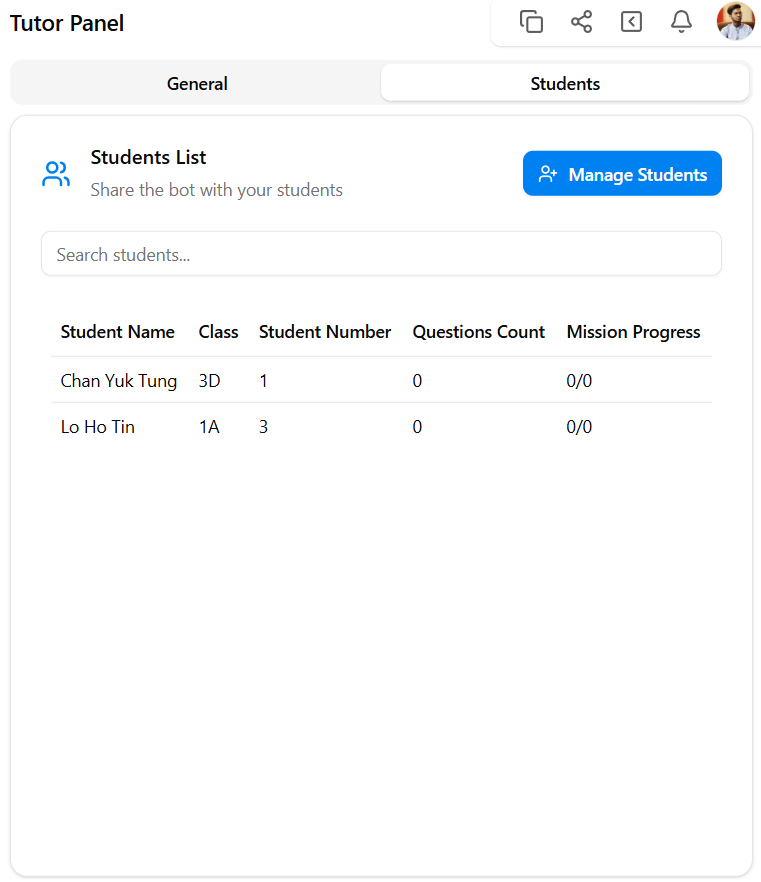
Task: Click the Mission Progress column header
Action: [x=633, y=332]
